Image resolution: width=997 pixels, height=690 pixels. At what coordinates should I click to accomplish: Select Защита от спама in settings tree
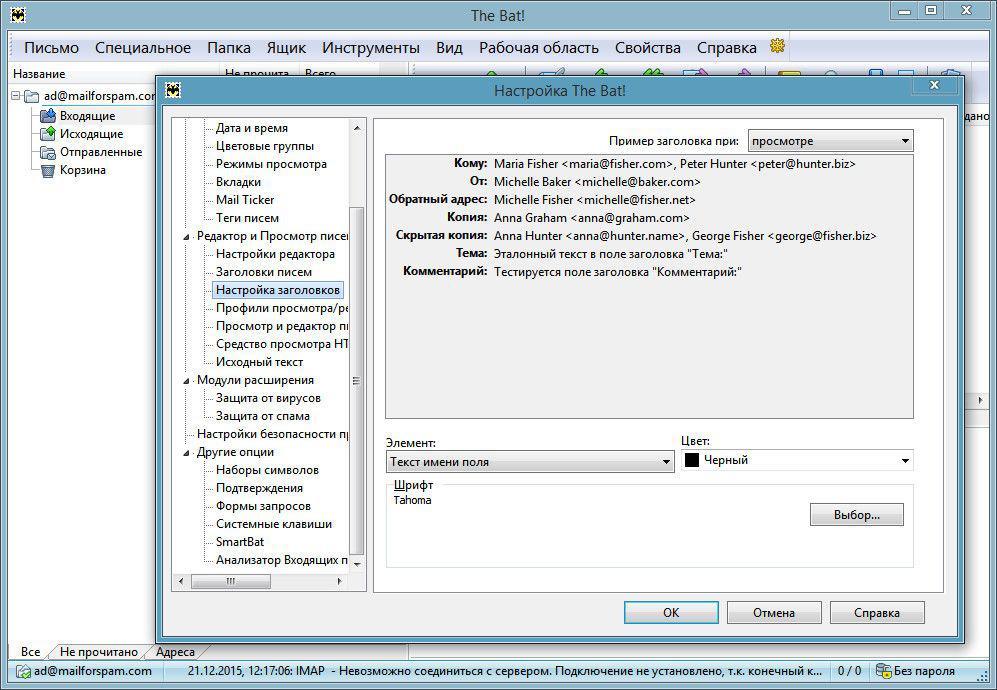(263, 416)
